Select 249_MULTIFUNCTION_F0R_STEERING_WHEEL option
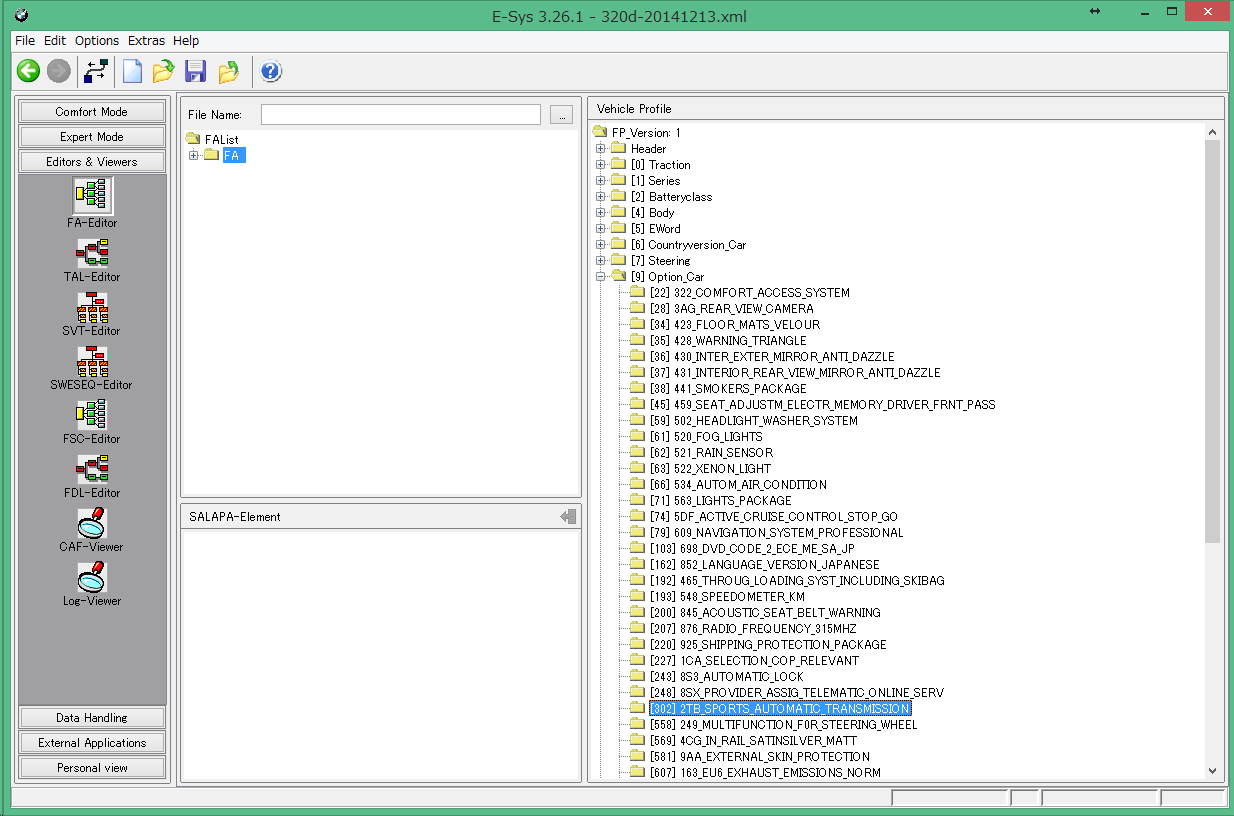This screenshot has width=1234, height=816. click(x=782, y=724)
